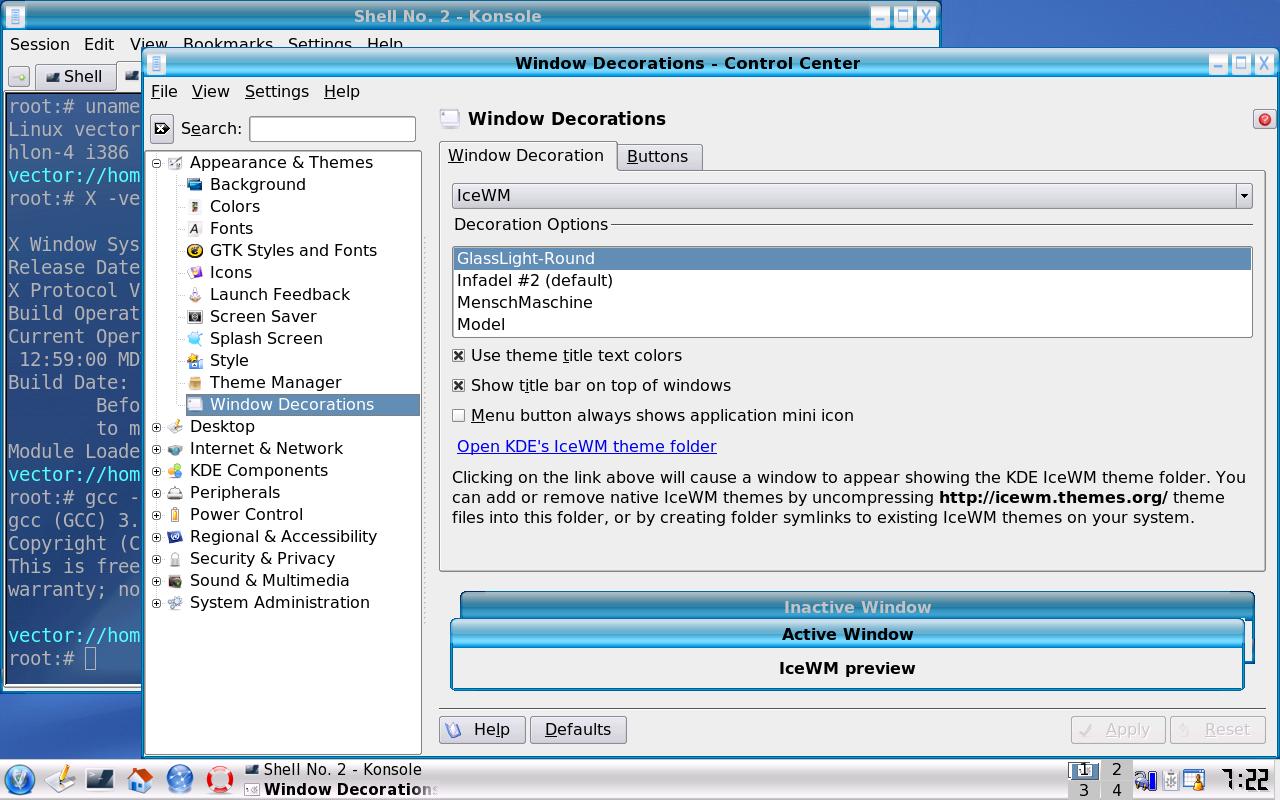1280x800 pixels.
Task: Open the View menu in Control Center
Action: [x=210, y=91]
